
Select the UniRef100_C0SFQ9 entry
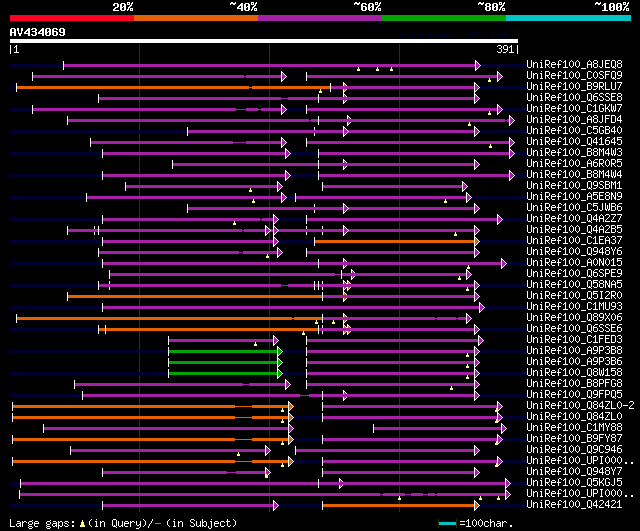pos(574,75)
